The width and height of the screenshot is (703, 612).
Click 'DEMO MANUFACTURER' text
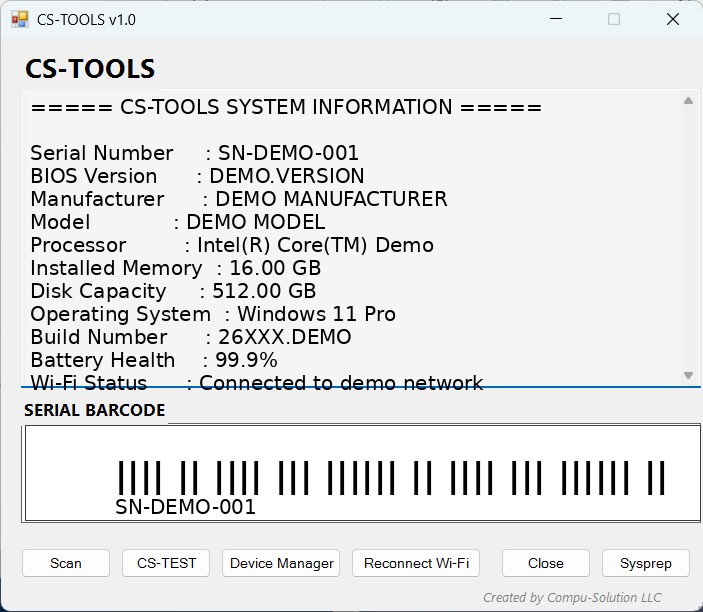click(331, 199)
